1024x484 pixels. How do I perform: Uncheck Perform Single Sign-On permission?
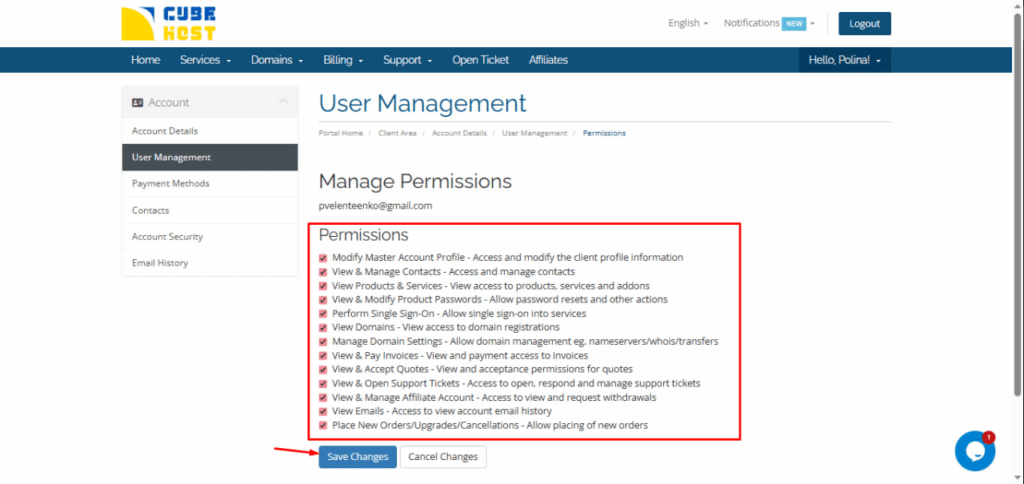click(x=323, y=313)
